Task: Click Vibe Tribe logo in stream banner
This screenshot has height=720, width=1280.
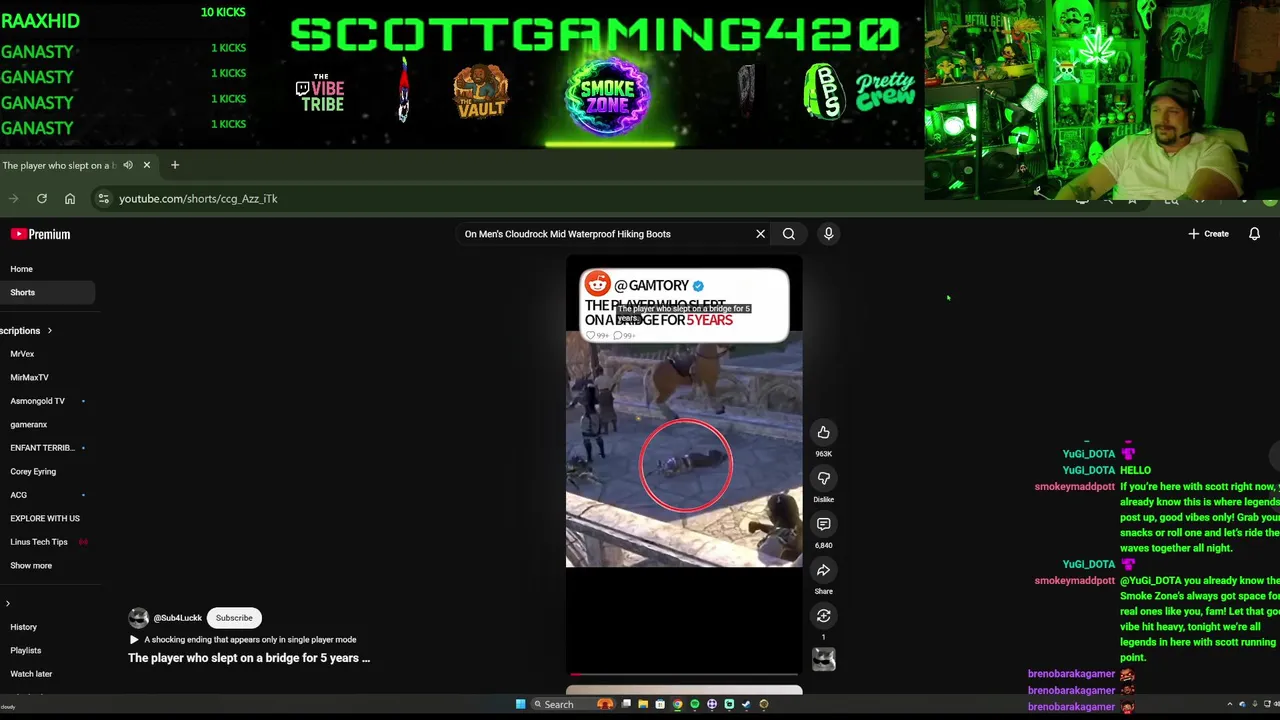Action: click(320, 92)
